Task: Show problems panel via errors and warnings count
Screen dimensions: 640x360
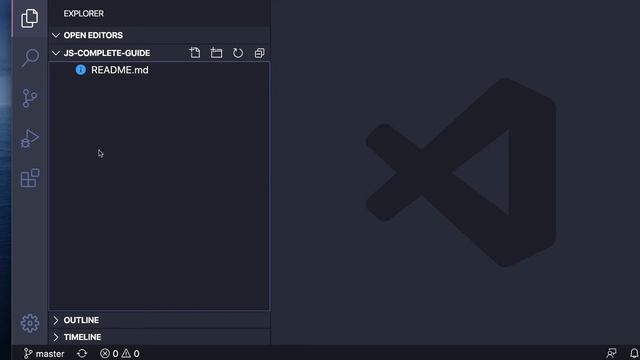Action: click(x=120, y=353)
